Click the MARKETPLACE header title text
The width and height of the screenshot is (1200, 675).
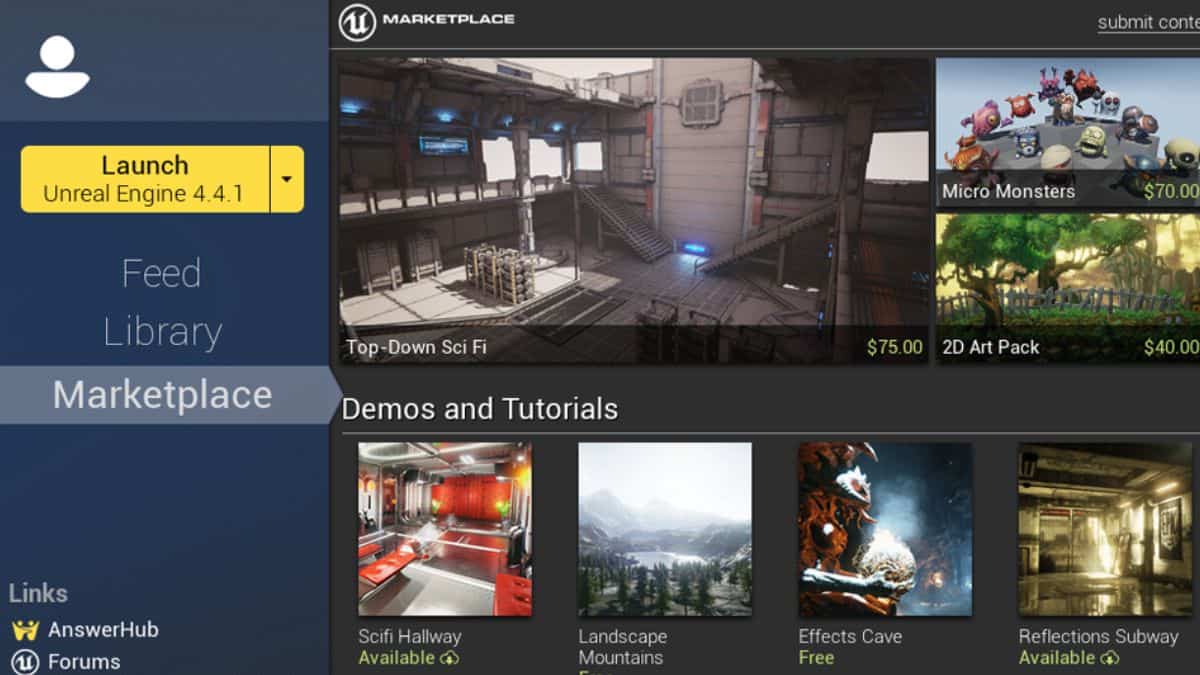tap(449, 19)
